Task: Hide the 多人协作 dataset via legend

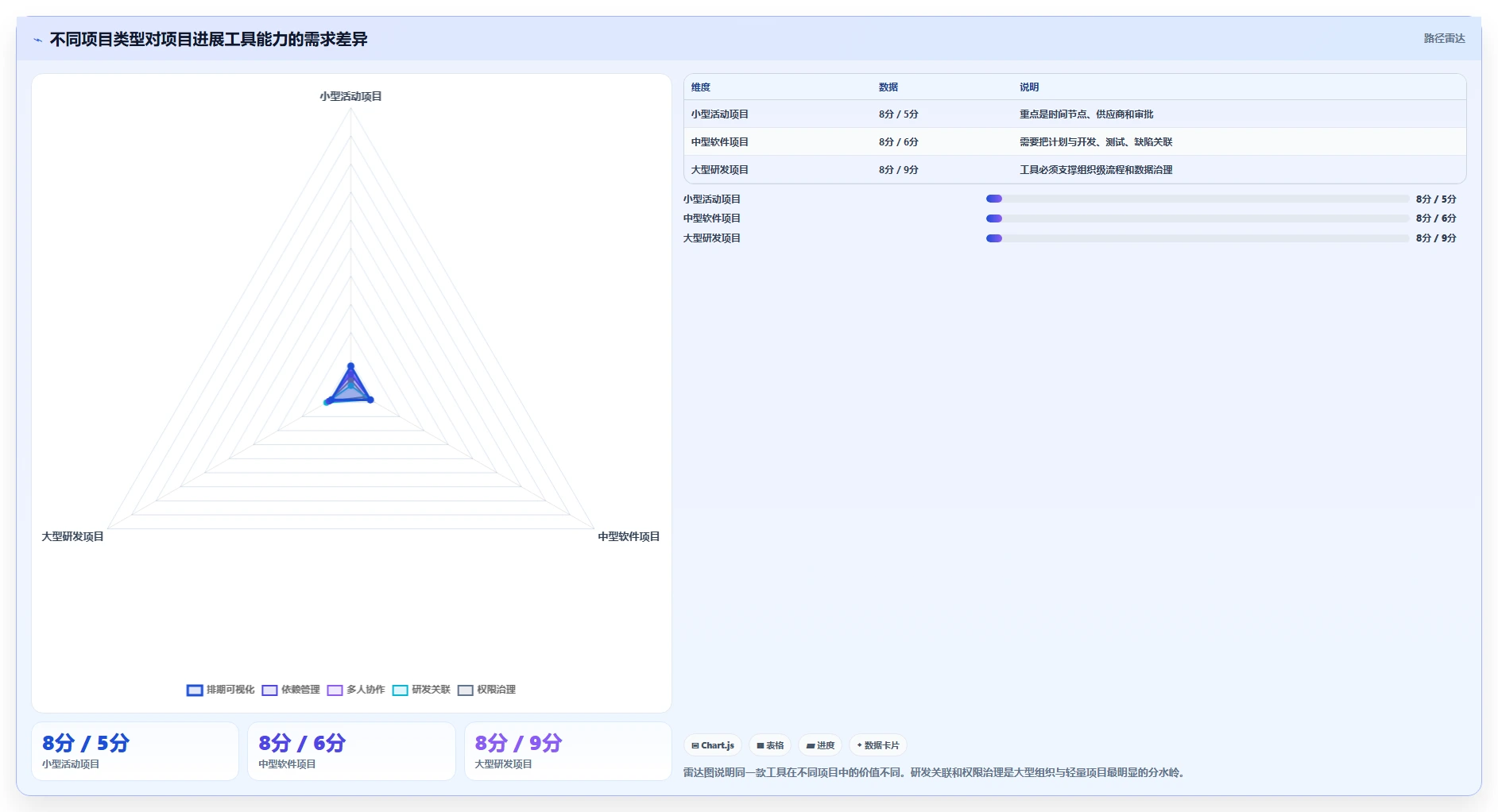Action: tap(356, 690)
